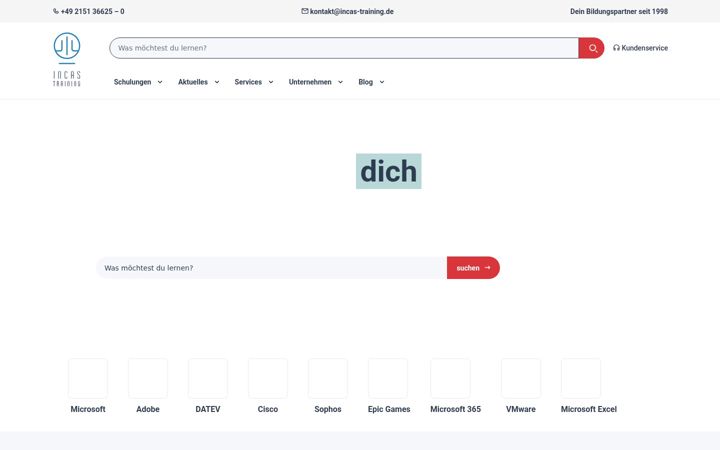Click the red 'suchen' button
This screenshot has width=720, height=450.
point(473,268)
